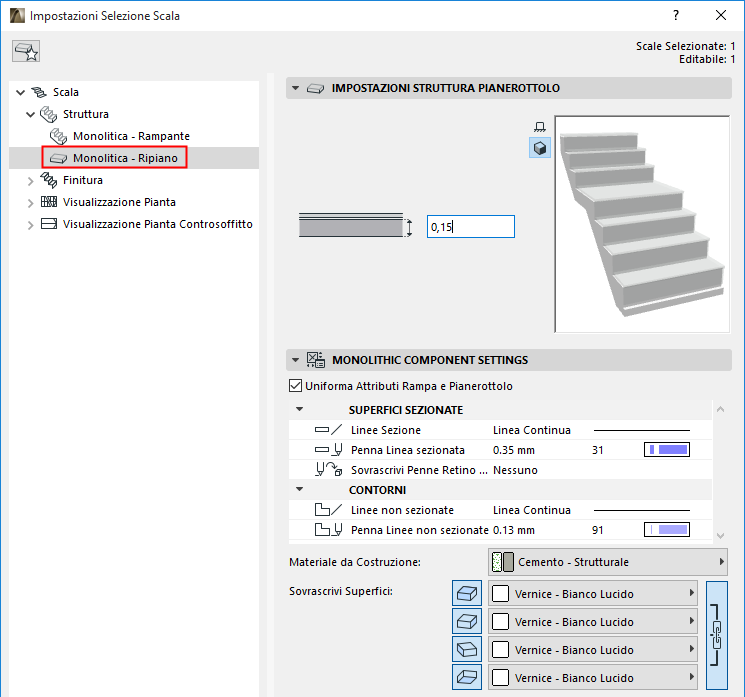Click the Sovrascrivi Penne Retino row icon
The image size is (745, 697).
click(328, 470)
